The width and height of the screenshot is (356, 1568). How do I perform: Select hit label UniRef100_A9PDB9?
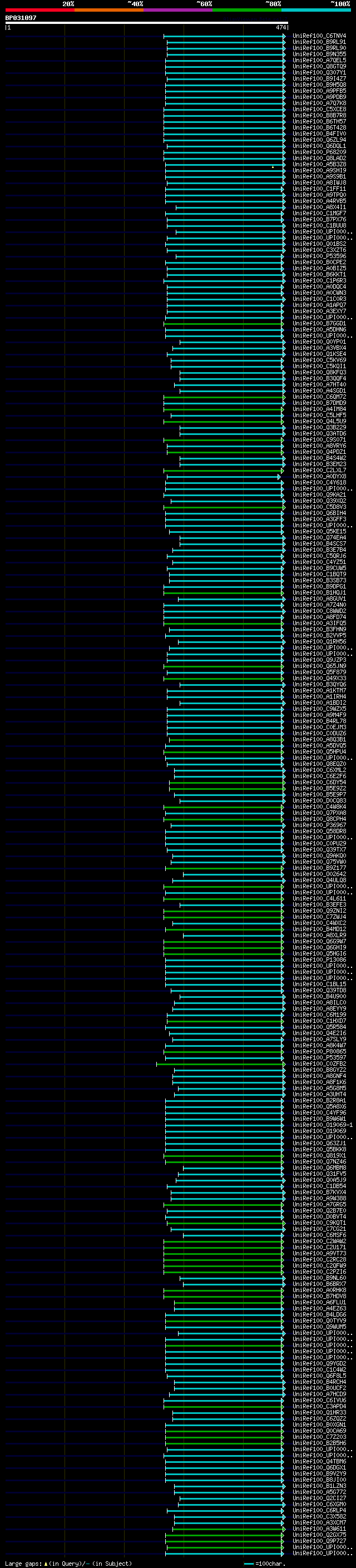click(319, 97)
